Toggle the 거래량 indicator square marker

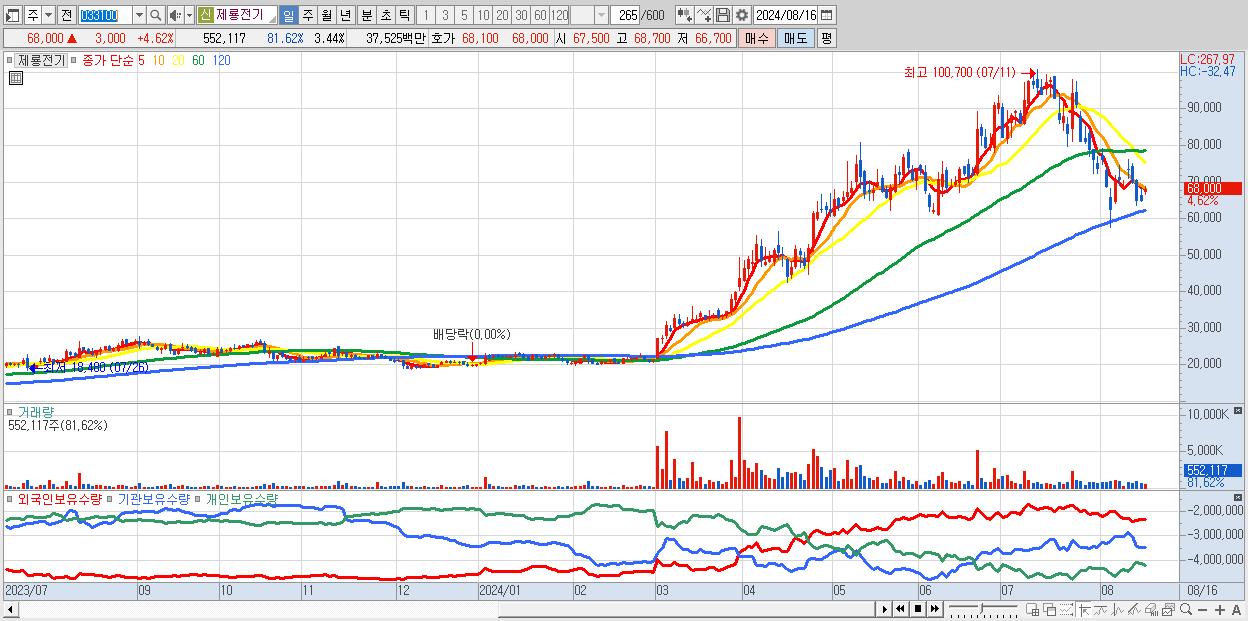10,411
